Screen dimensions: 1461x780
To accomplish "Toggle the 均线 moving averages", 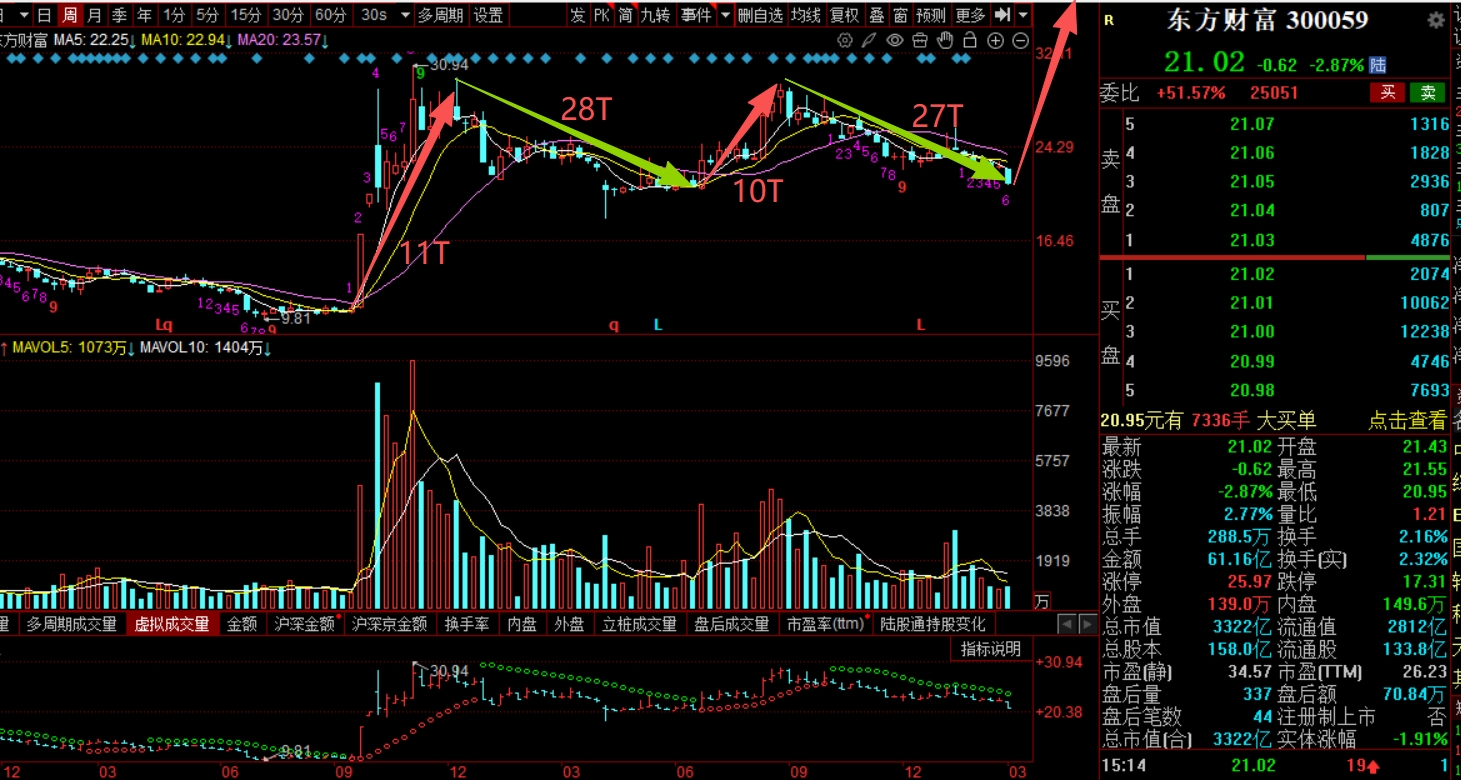I will point(805,15).
